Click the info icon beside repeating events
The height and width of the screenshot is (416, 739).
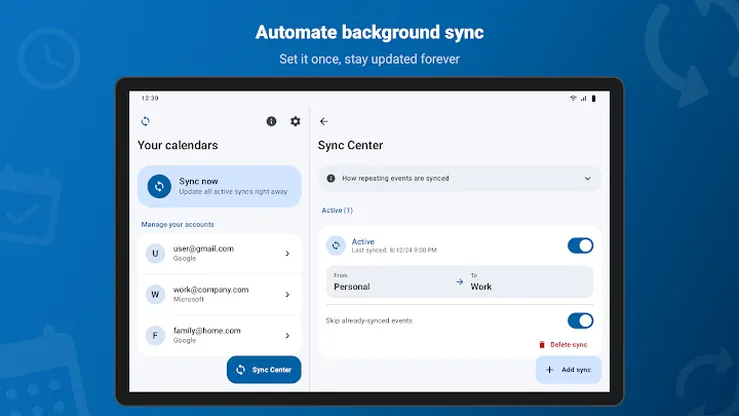coord(331,179)
